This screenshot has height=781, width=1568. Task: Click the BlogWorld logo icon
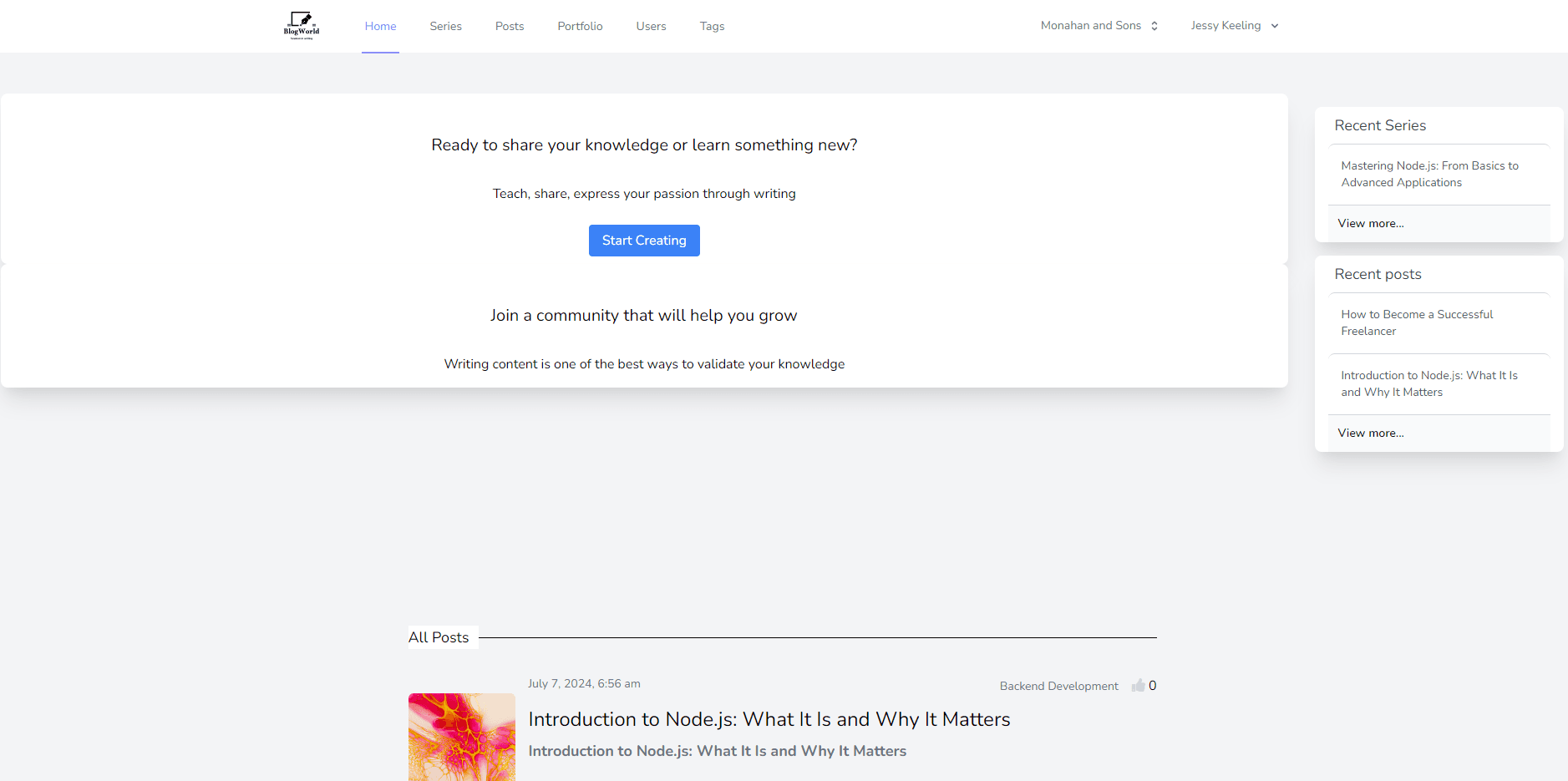(x=302, y=25)
